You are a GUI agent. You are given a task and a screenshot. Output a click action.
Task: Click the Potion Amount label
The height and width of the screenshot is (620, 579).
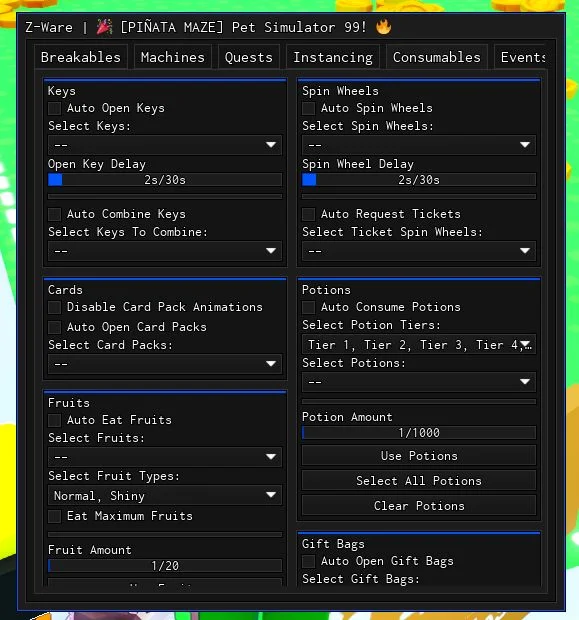[347, 417]
